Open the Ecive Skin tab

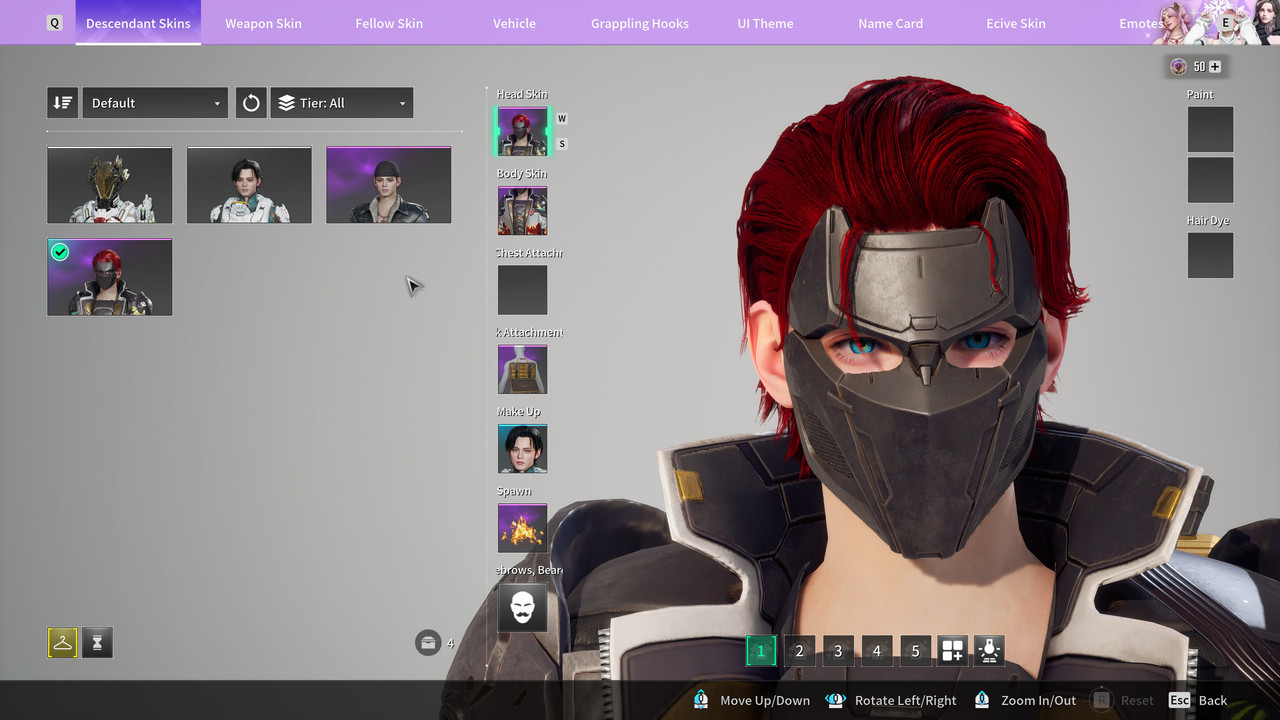[1016, 23]
